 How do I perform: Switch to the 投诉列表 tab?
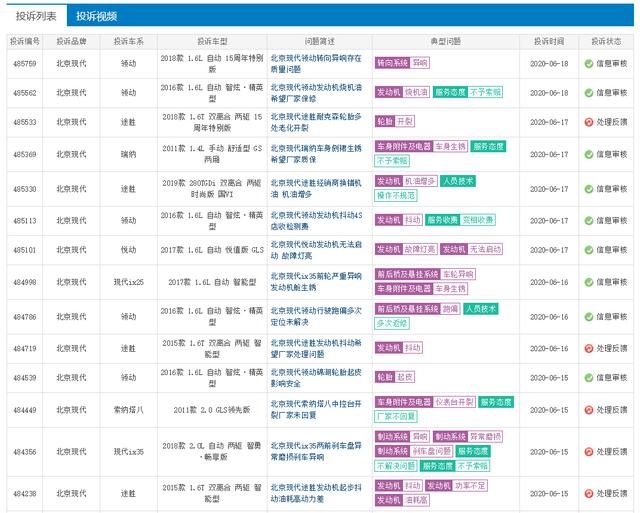36,16
